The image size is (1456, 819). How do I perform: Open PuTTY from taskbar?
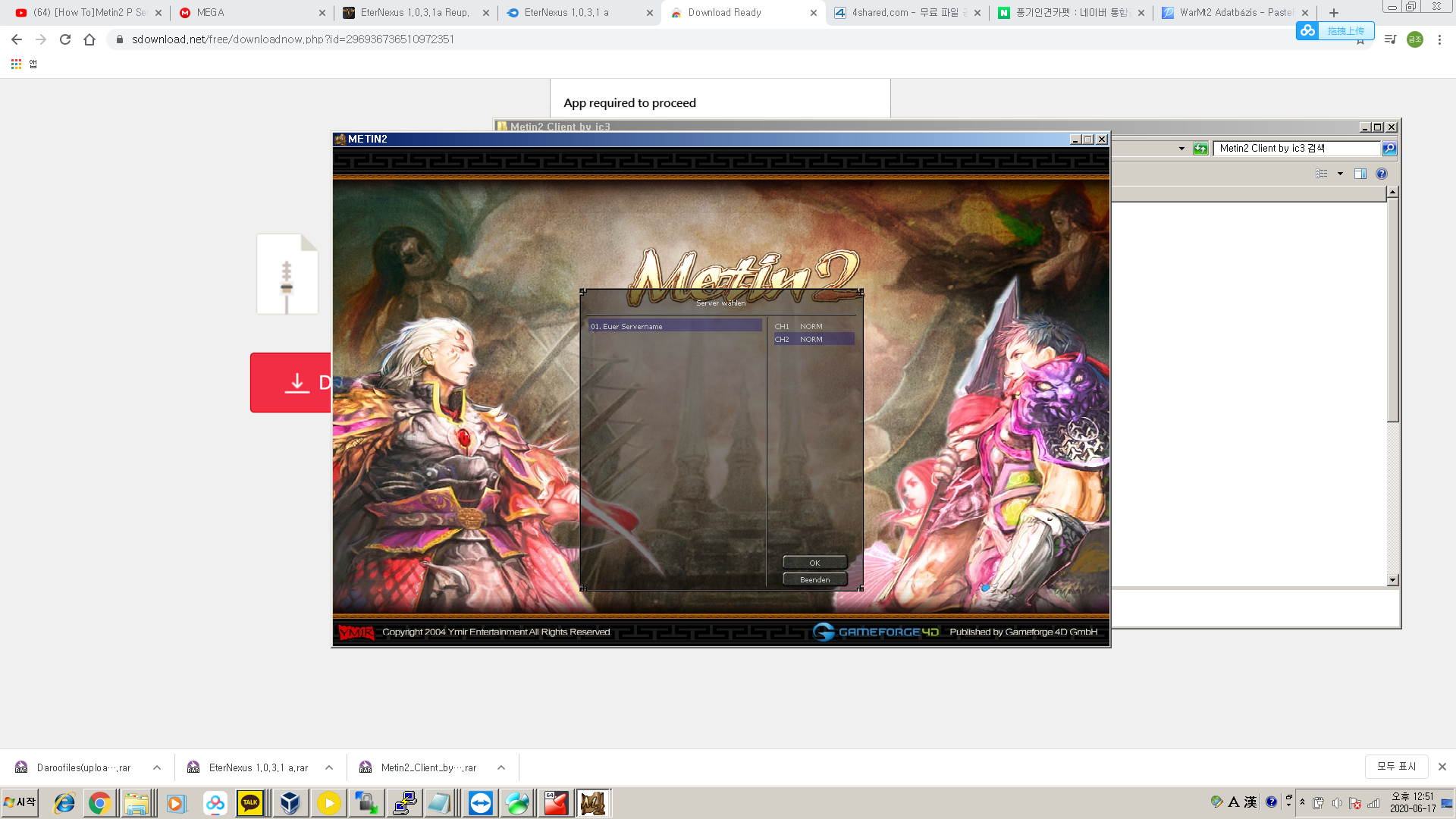pos(406,802)
